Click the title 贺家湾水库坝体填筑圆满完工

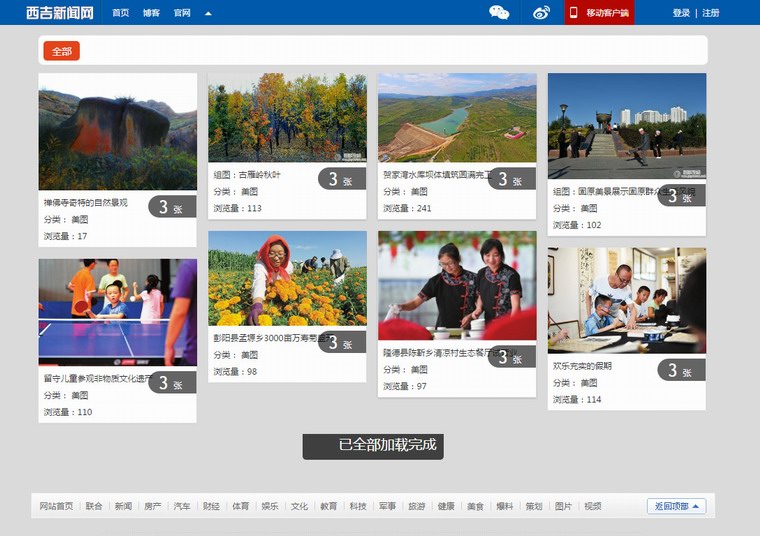click(437, 174)
